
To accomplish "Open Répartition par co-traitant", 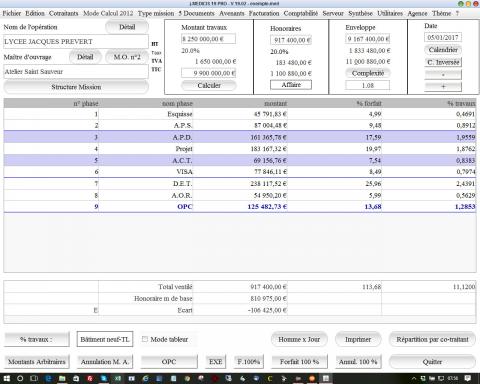I will [432, 339].
